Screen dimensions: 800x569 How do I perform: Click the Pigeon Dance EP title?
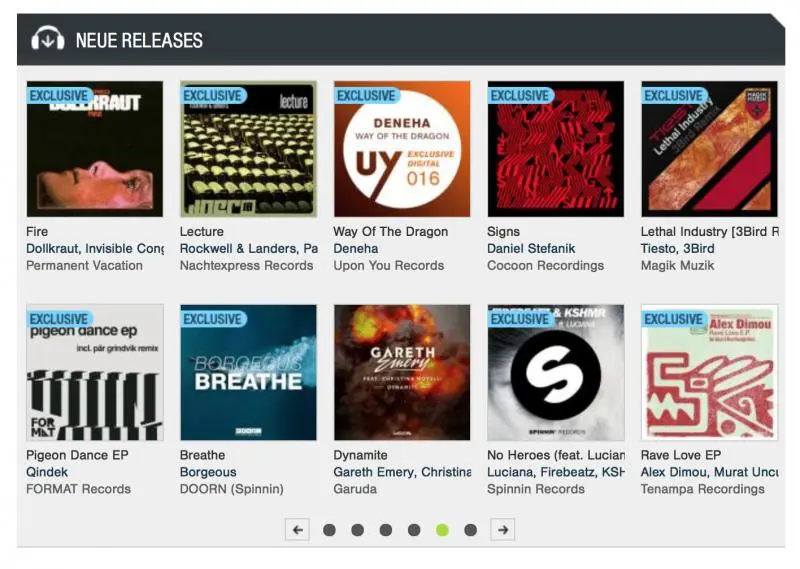pos(77,455)
